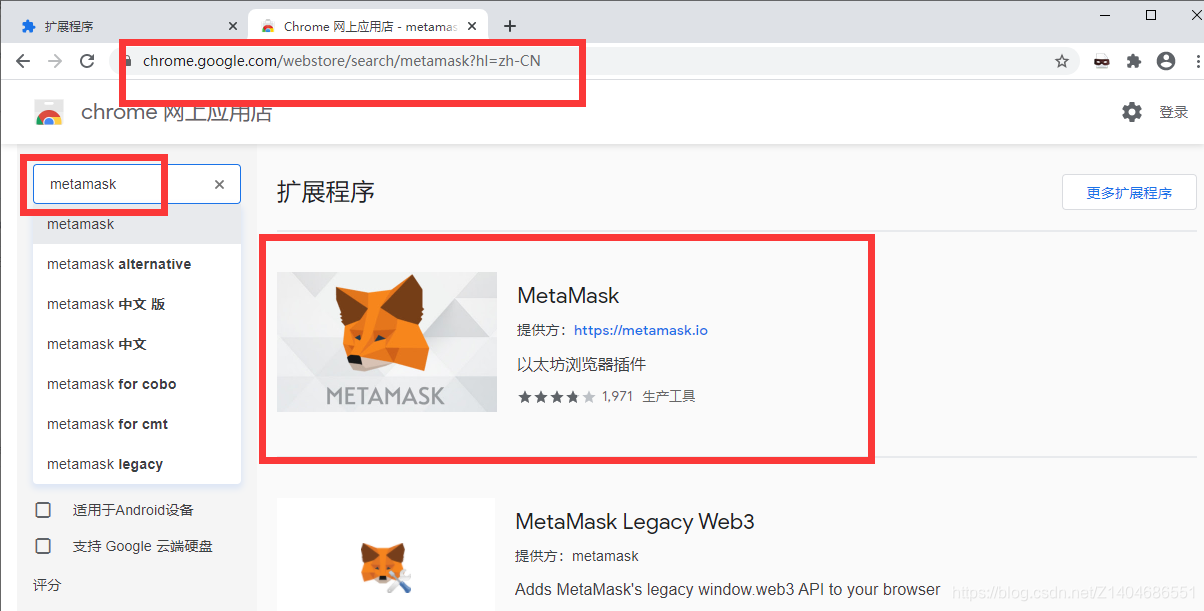The height and width of the screenshot is (611, 1204).
Task: Choose 'metamask alternative' suggestion
Action: [137, 264]
